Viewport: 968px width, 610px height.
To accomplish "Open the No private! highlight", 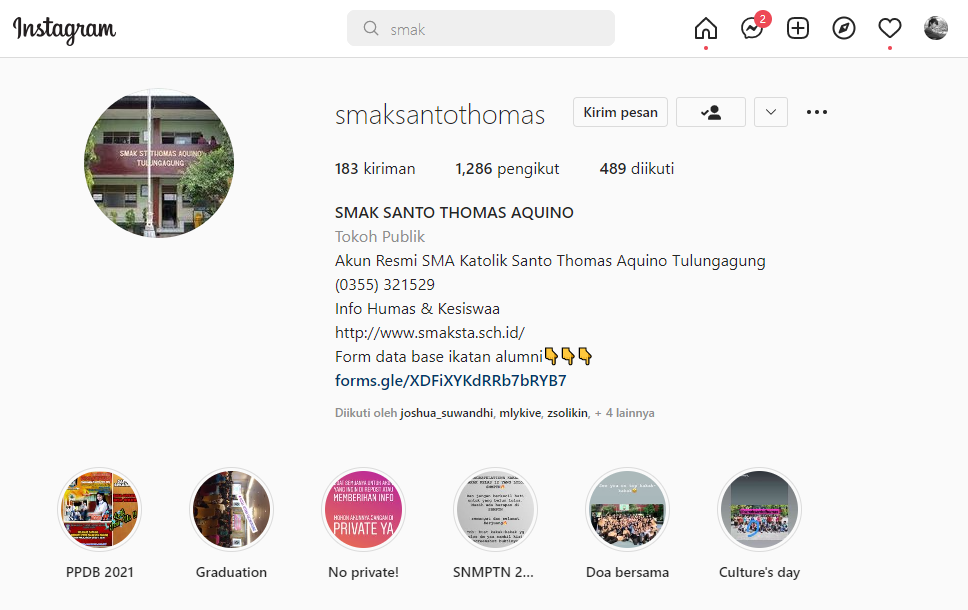I will (x=364, y=509).
